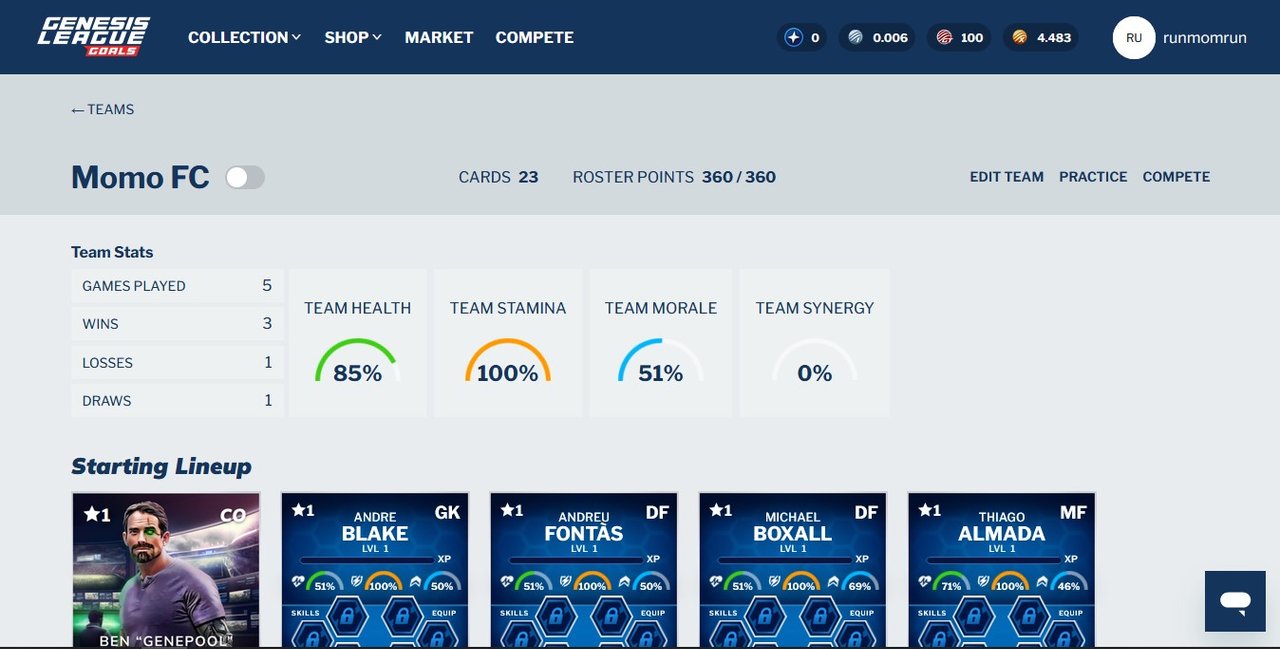
Task: Click the locked hexagon beside SKILLS on Almada card
Action: coord(975,616)
